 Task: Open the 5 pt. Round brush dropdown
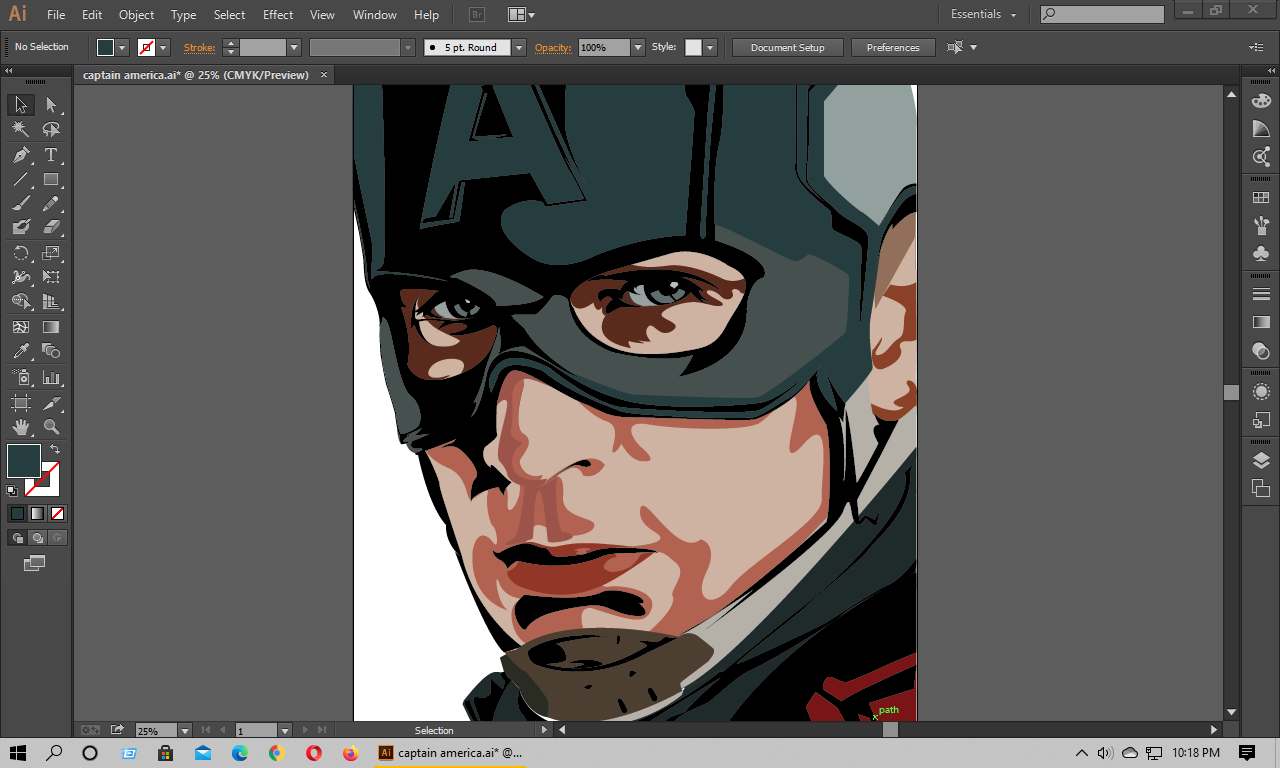(519, 47)
